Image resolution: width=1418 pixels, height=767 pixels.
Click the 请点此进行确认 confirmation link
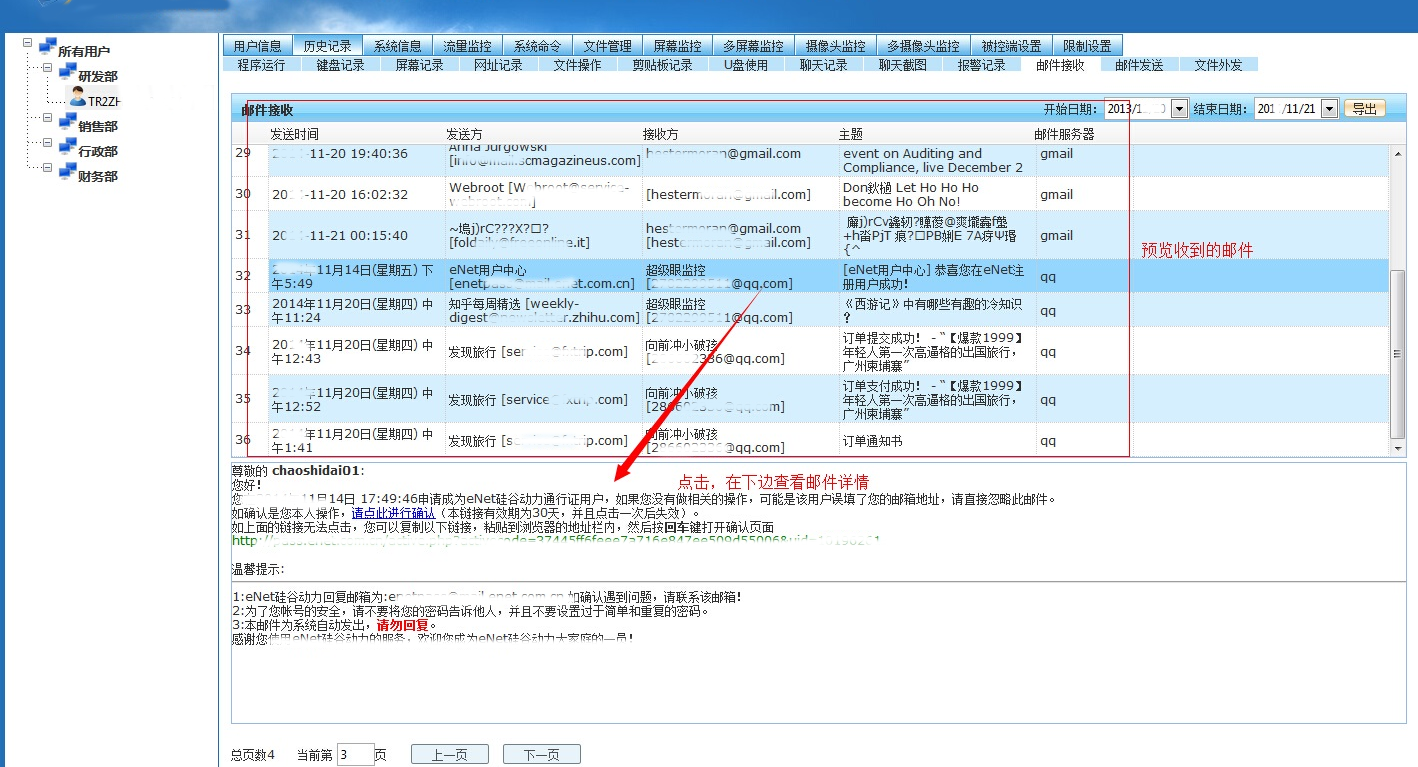click(393, 513)
